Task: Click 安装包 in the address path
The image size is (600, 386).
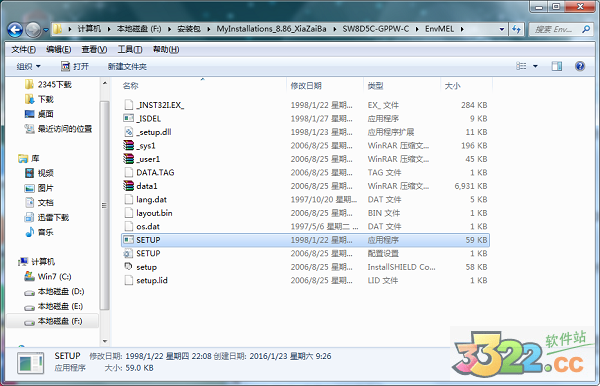Action: (189, 29)
